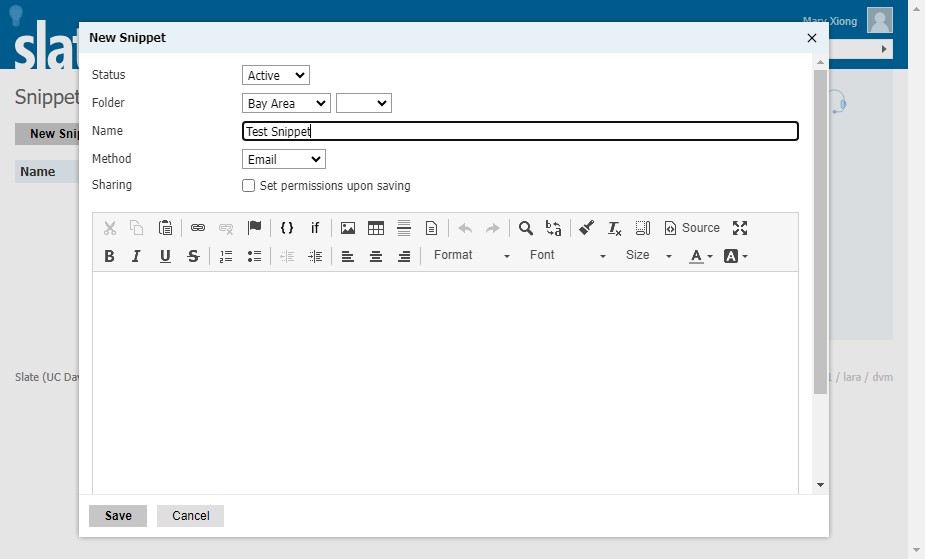
Task: Insert a link with the Link icon
Action: coord(198,228)
